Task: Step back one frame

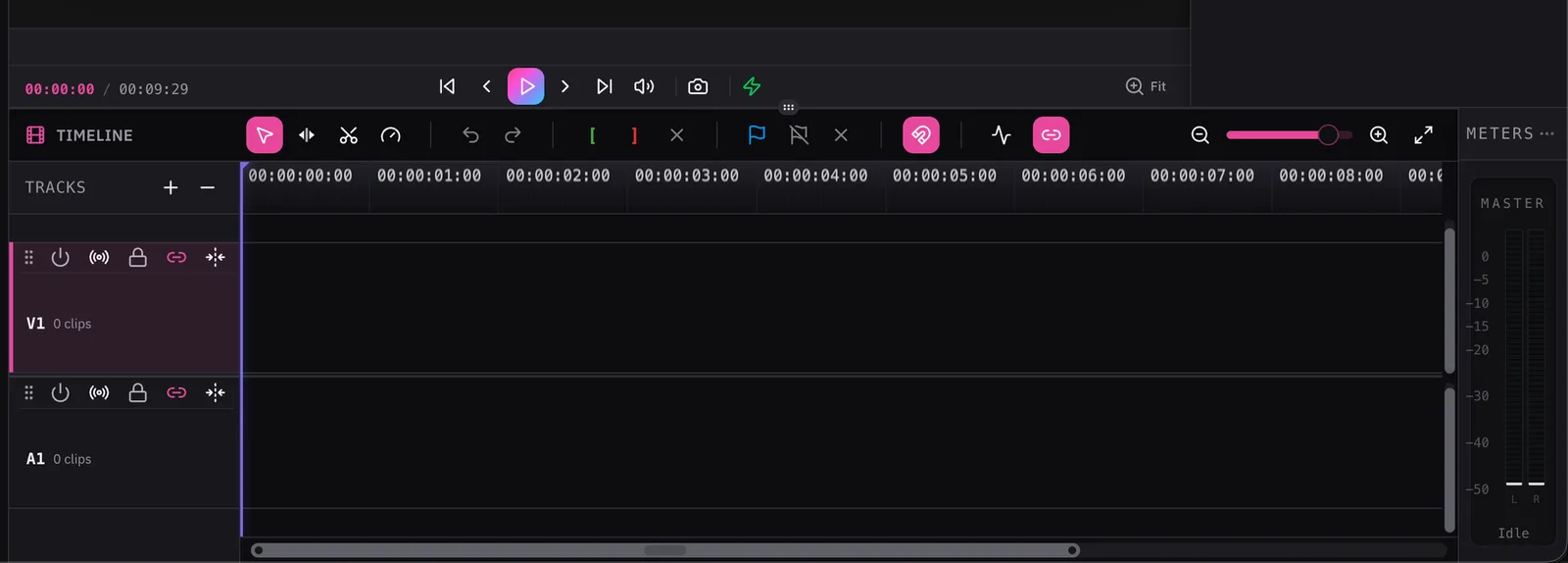Action: tap(486, 86)
